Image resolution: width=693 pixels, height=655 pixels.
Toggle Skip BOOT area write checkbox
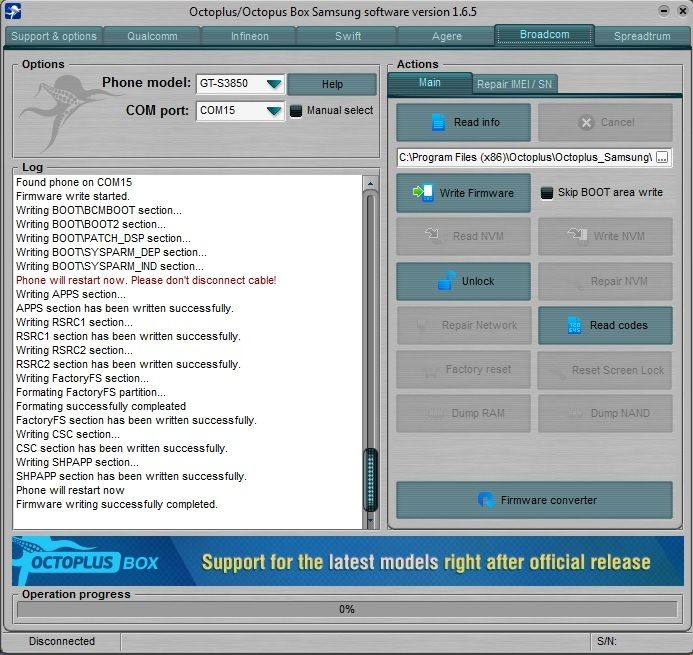546,193
